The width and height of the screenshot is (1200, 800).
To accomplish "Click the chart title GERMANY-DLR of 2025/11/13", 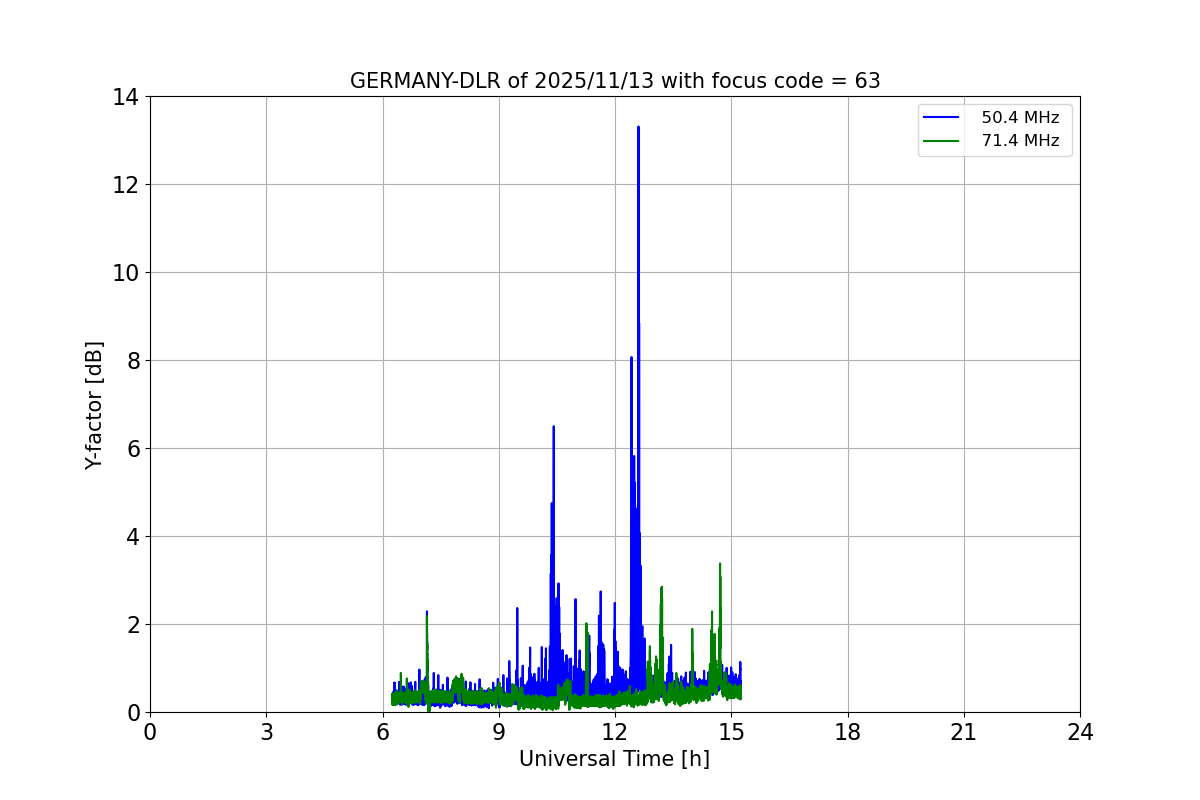I will [615, 81].
